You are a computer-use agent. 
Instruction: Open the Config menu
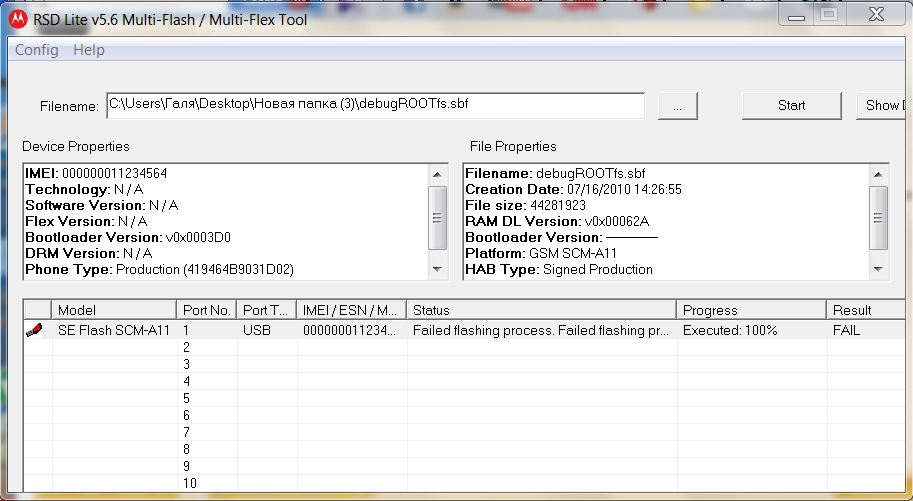(37, 50)
